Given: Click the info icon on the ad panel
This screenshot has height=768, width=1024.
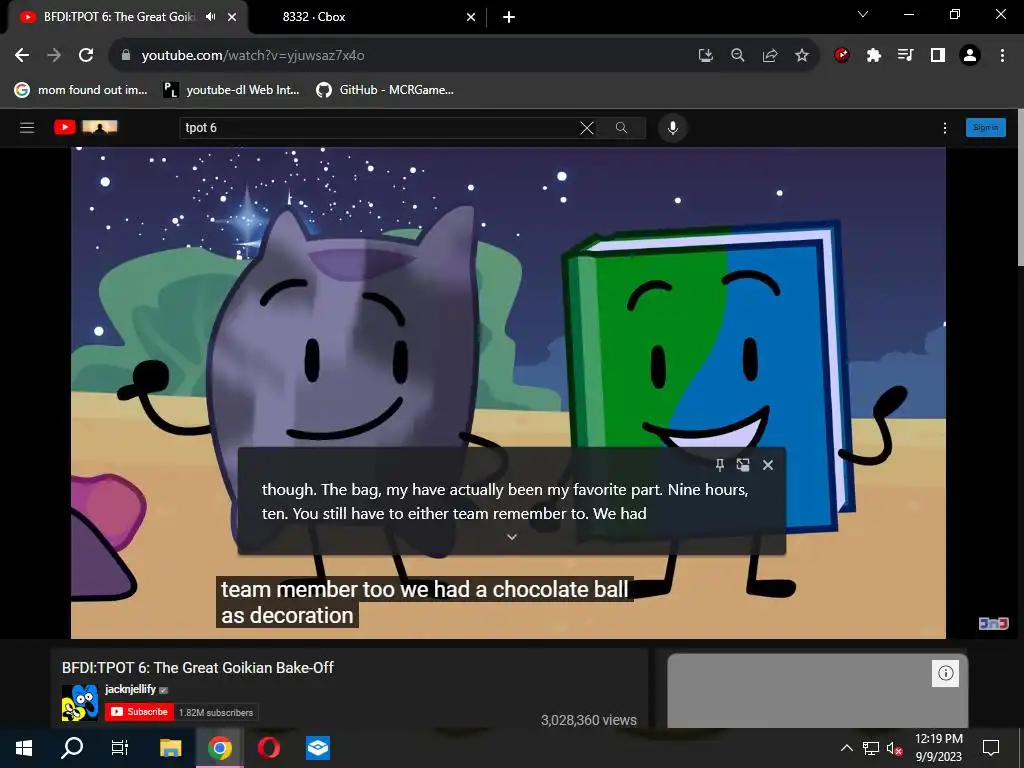Looking at the screenshot, I should coord(946,673).
